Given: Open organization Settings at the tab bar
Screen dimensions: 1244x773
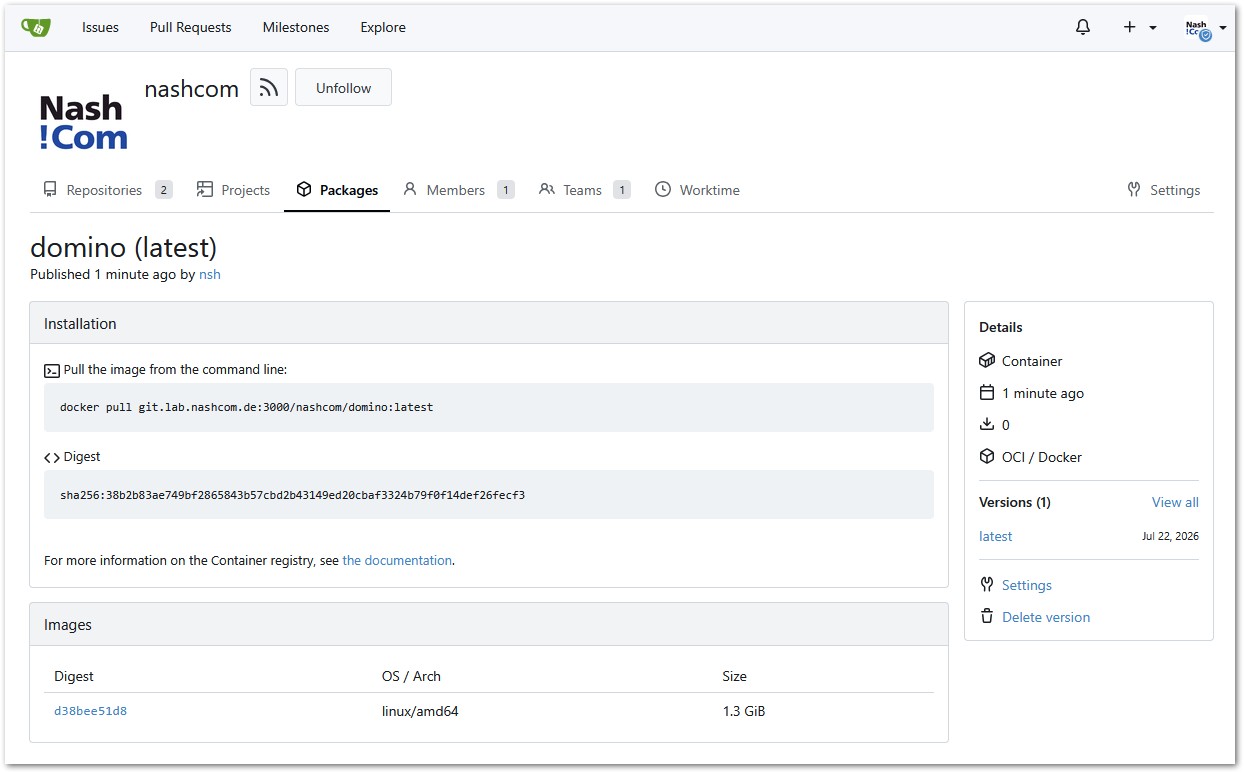Looking at the screenshot, I should (1163, 190).
